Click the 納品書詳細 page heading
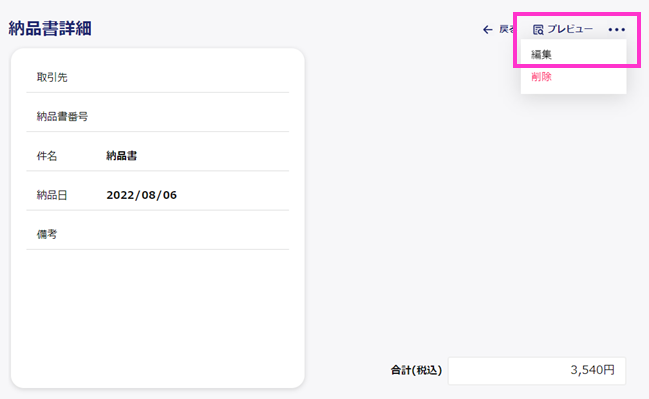The width and height of the screenshot is (649, 399). click(50, 29)
